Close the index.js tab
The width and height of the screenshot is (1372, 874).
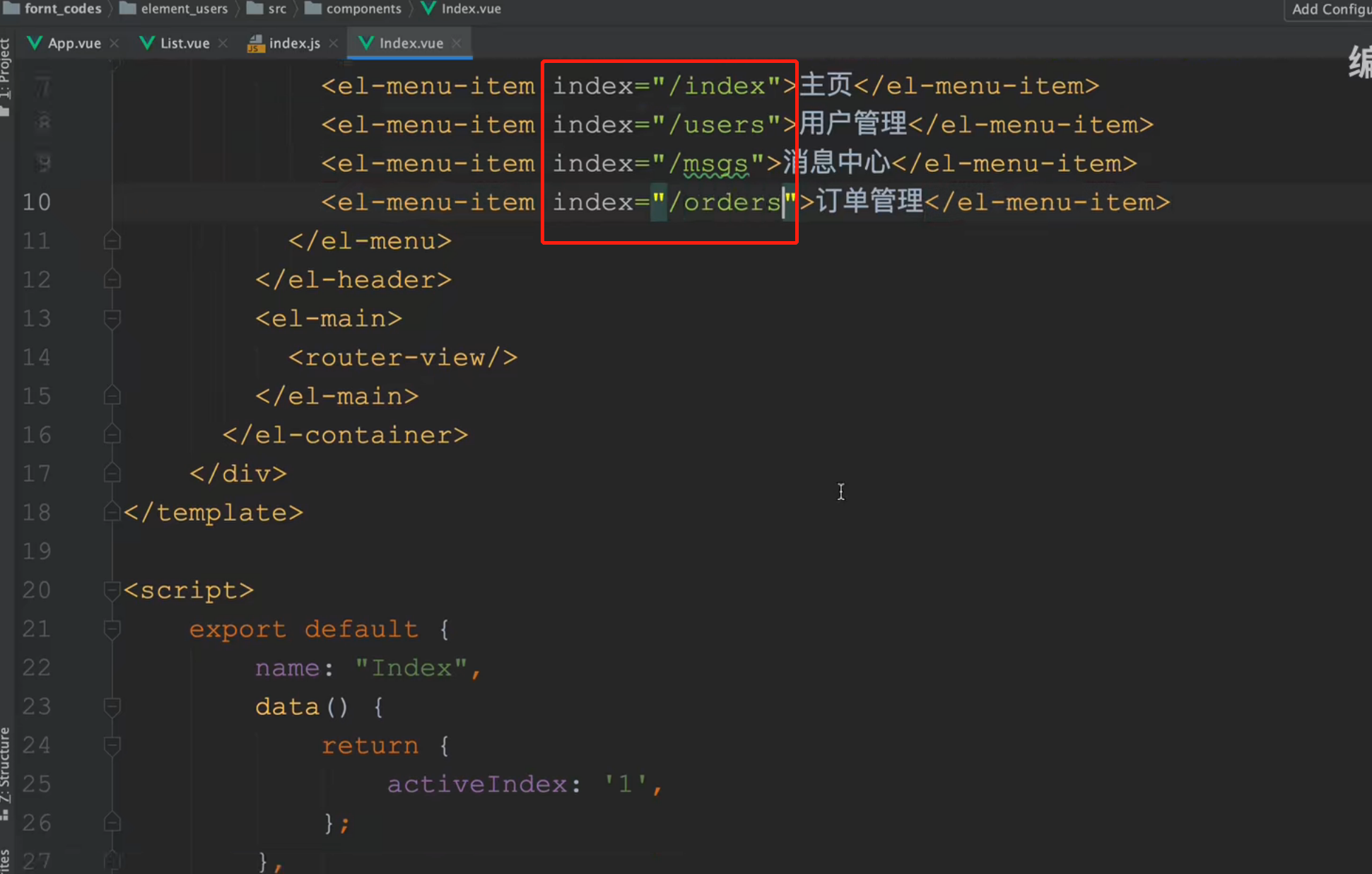[334, 43]
